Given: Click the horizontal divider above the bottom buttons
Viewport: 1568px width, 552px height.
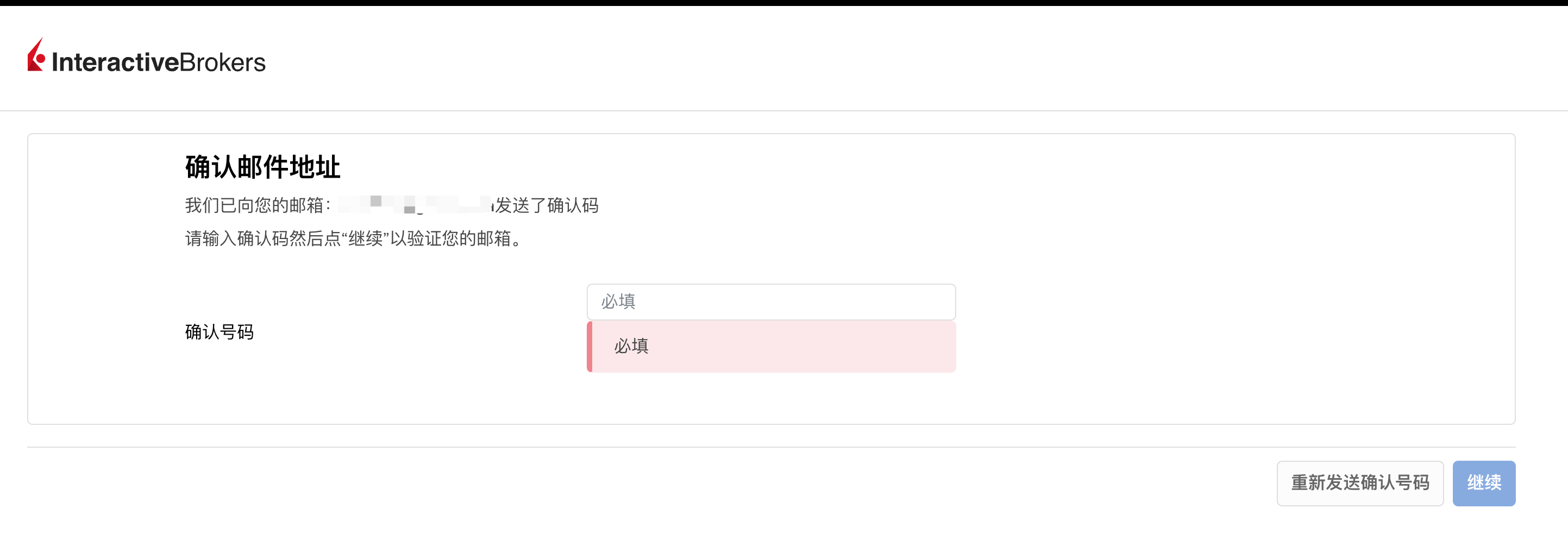Looking at the screenshot, I should point(771,447).
